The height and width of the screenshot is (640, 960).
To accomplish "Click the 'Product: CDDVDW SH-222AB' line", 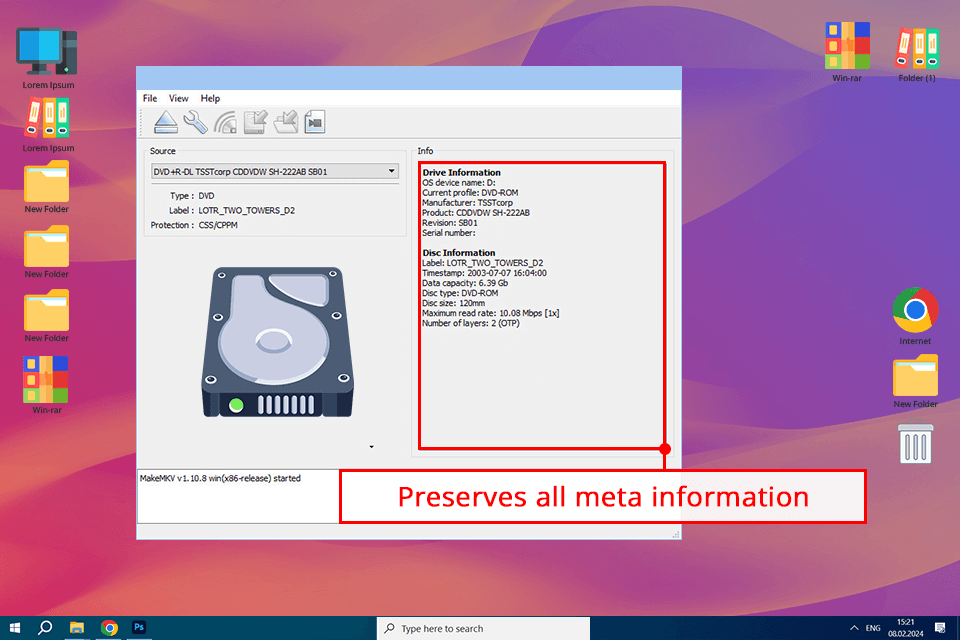I will pyautogui.click(x=476, y=213).
